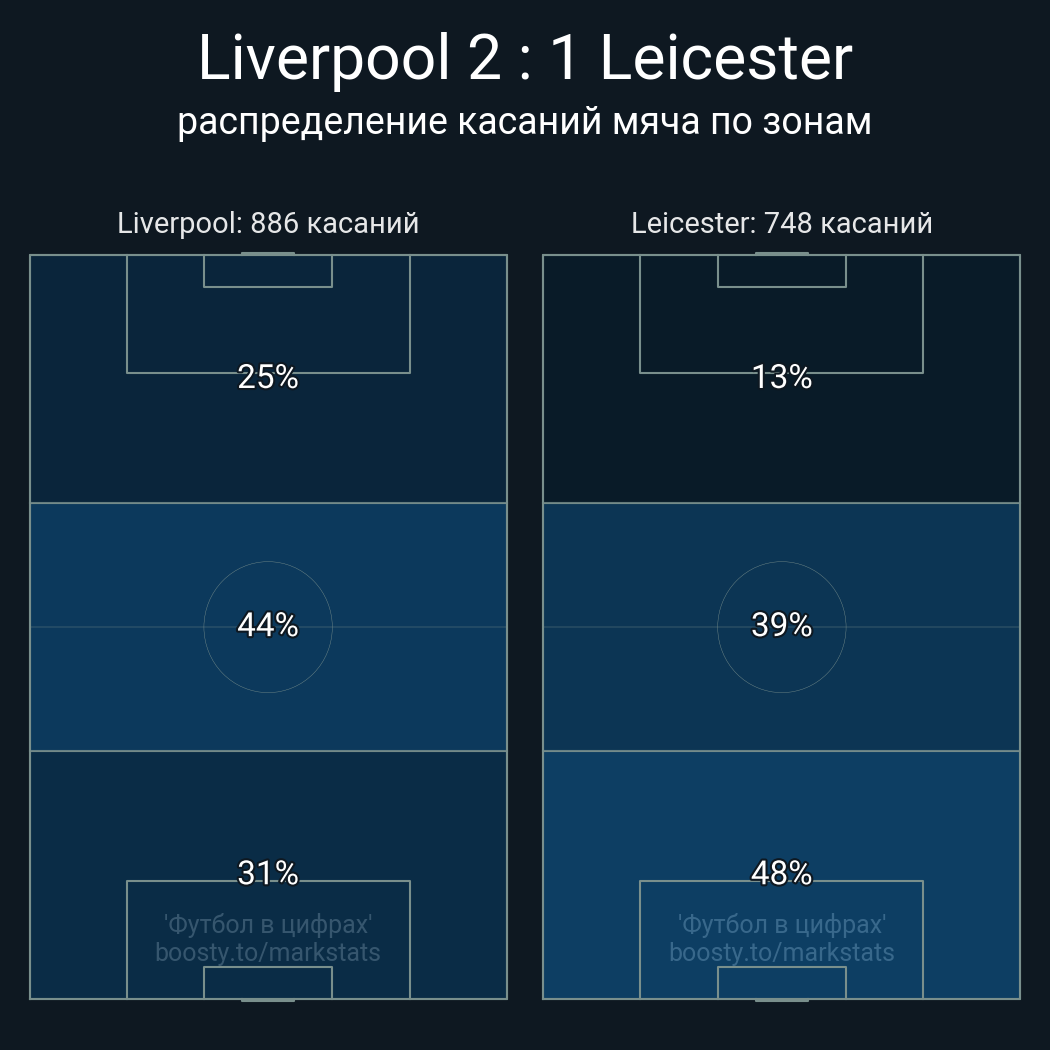Screen dimensions: 1050x1050
Task: Select the Liverpool: 886 касаний heading
Action: coord(268,223)
